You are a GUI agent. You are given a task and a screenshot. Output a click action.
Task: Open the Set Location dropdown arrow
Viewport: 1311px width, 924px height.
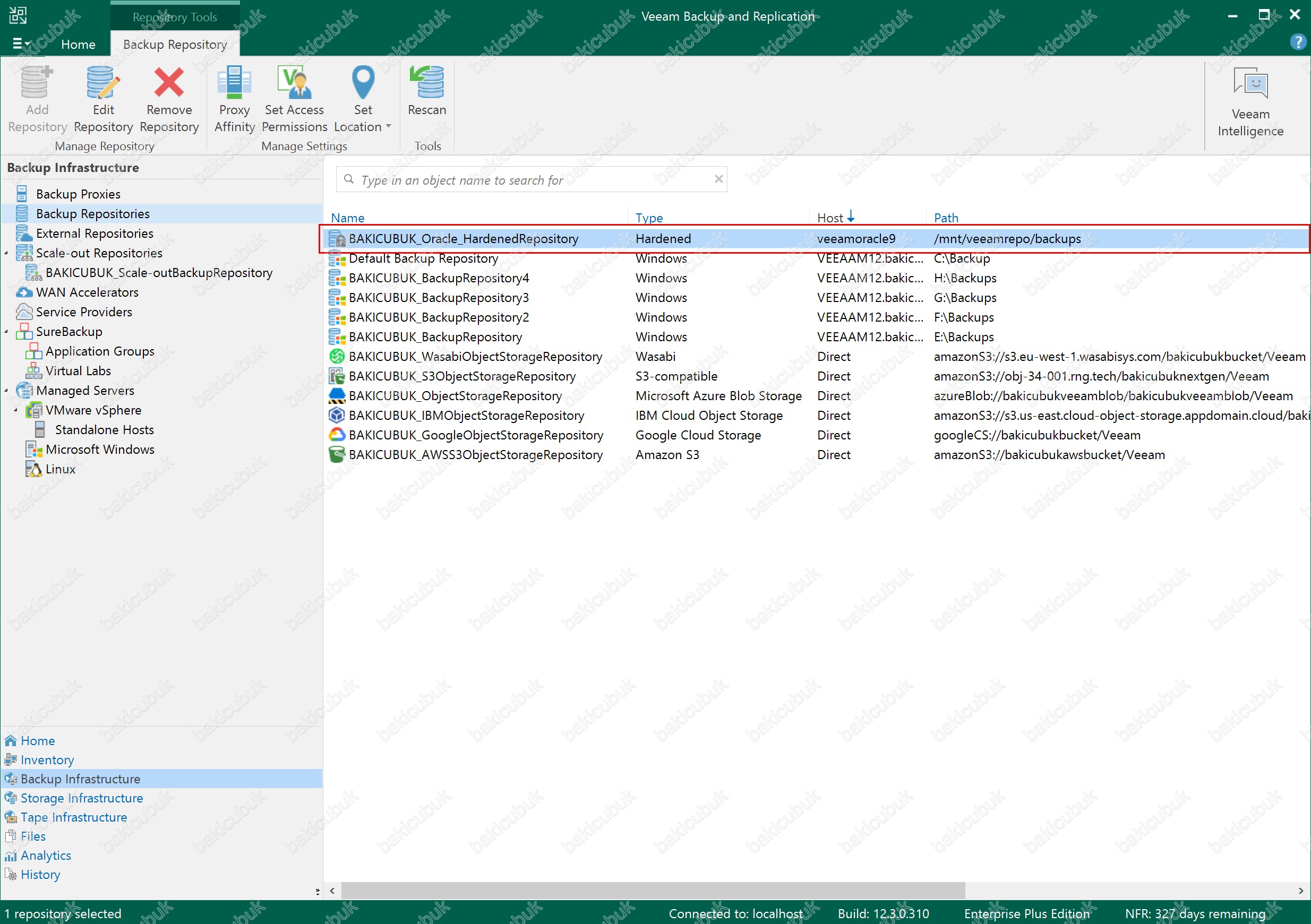pyautogui.click(x=388, y=126)
